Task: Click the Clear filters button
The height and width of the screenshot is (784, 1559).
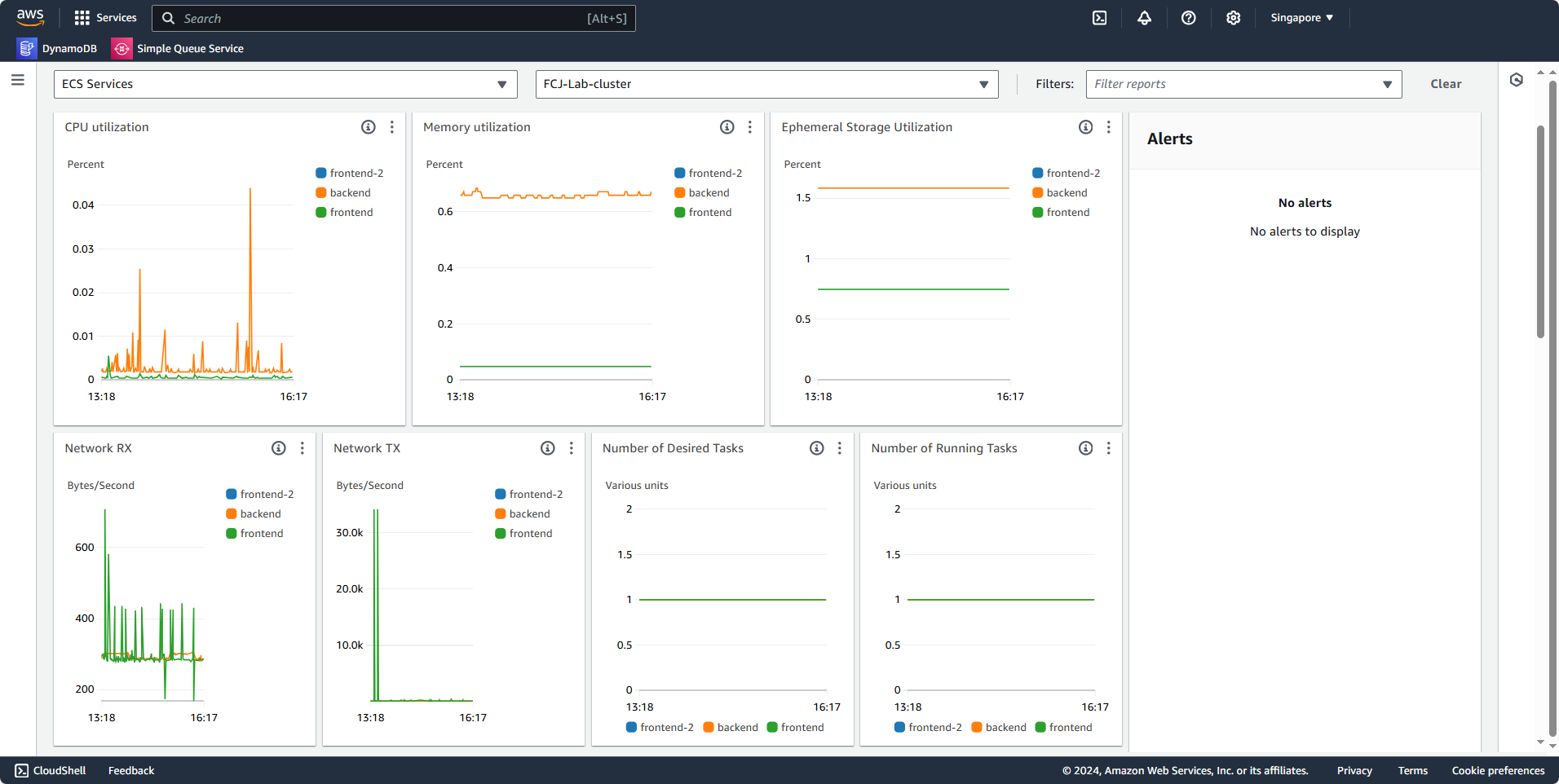Action: pos(1446,84)
